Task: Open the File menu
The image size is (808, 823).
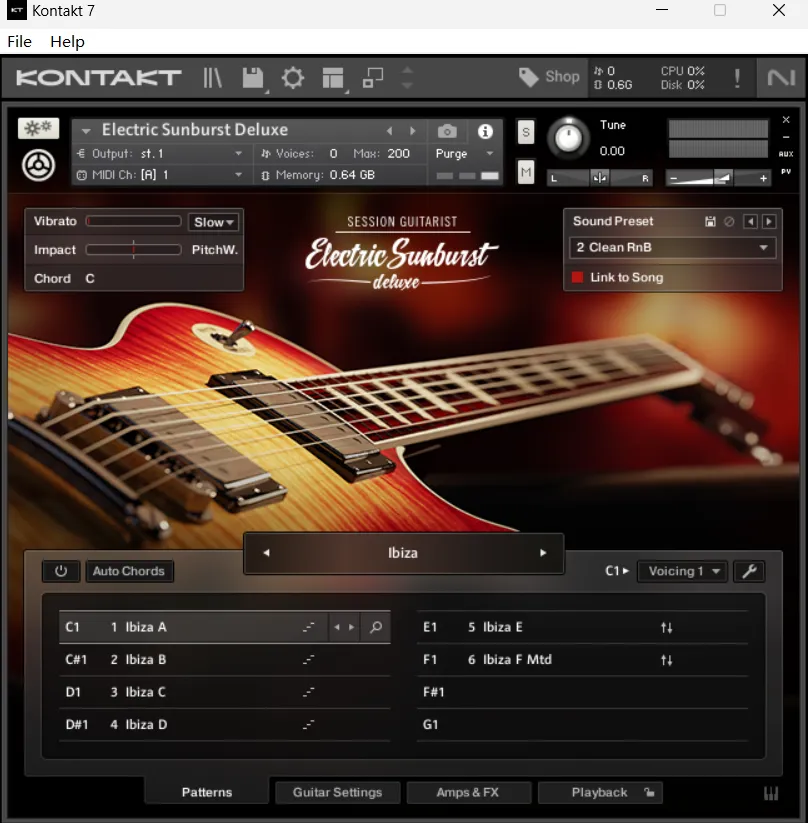Action: (19, 41)
